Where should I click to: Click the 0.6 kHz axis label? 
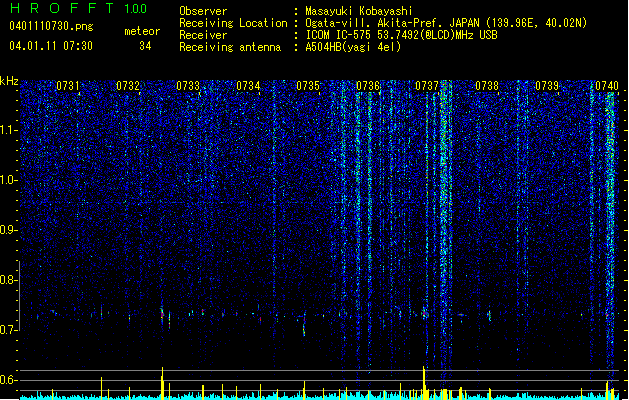[x=8, y=380]
